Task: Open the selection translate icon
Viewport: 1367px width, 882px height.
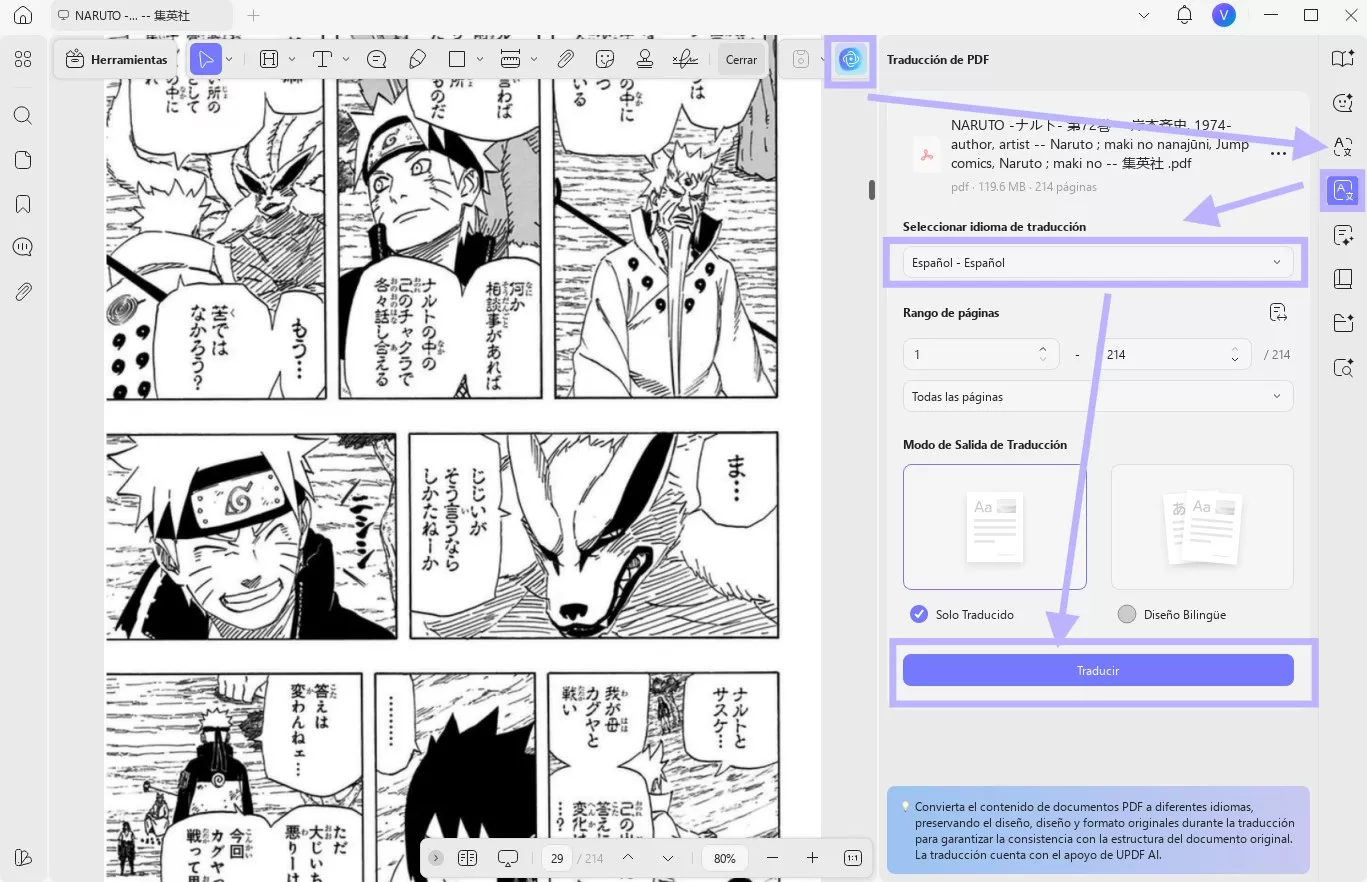Action: tap(1343, 147)
